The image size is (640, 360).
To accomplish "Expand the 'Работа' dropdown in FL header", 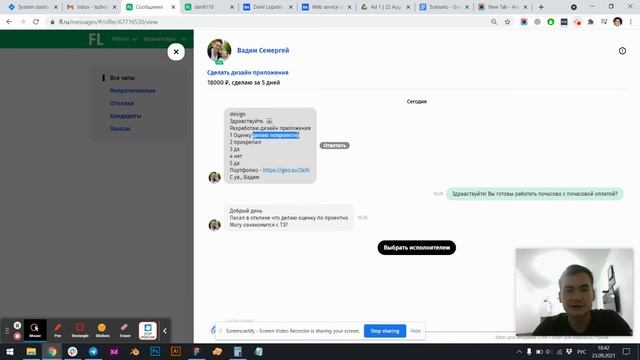I will pyautogui.click(x=124, y=39).
